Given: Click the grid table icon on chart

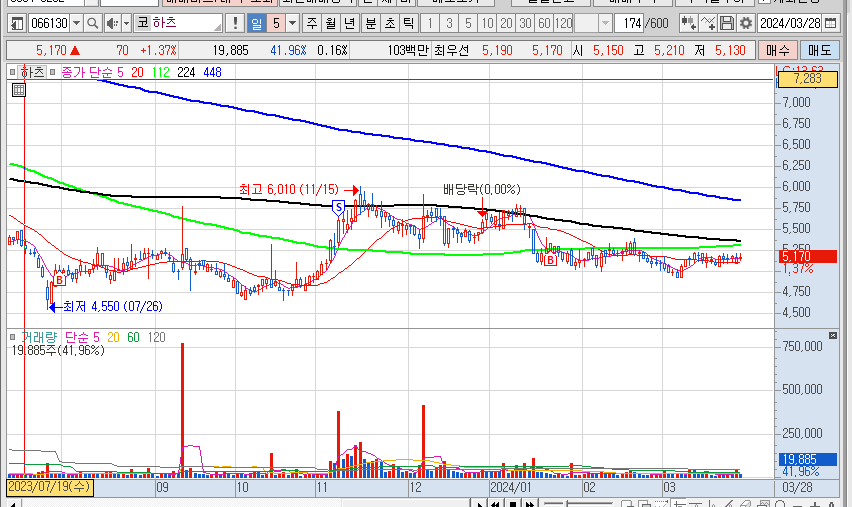Looking at the screenshot, I should [18, 90].
